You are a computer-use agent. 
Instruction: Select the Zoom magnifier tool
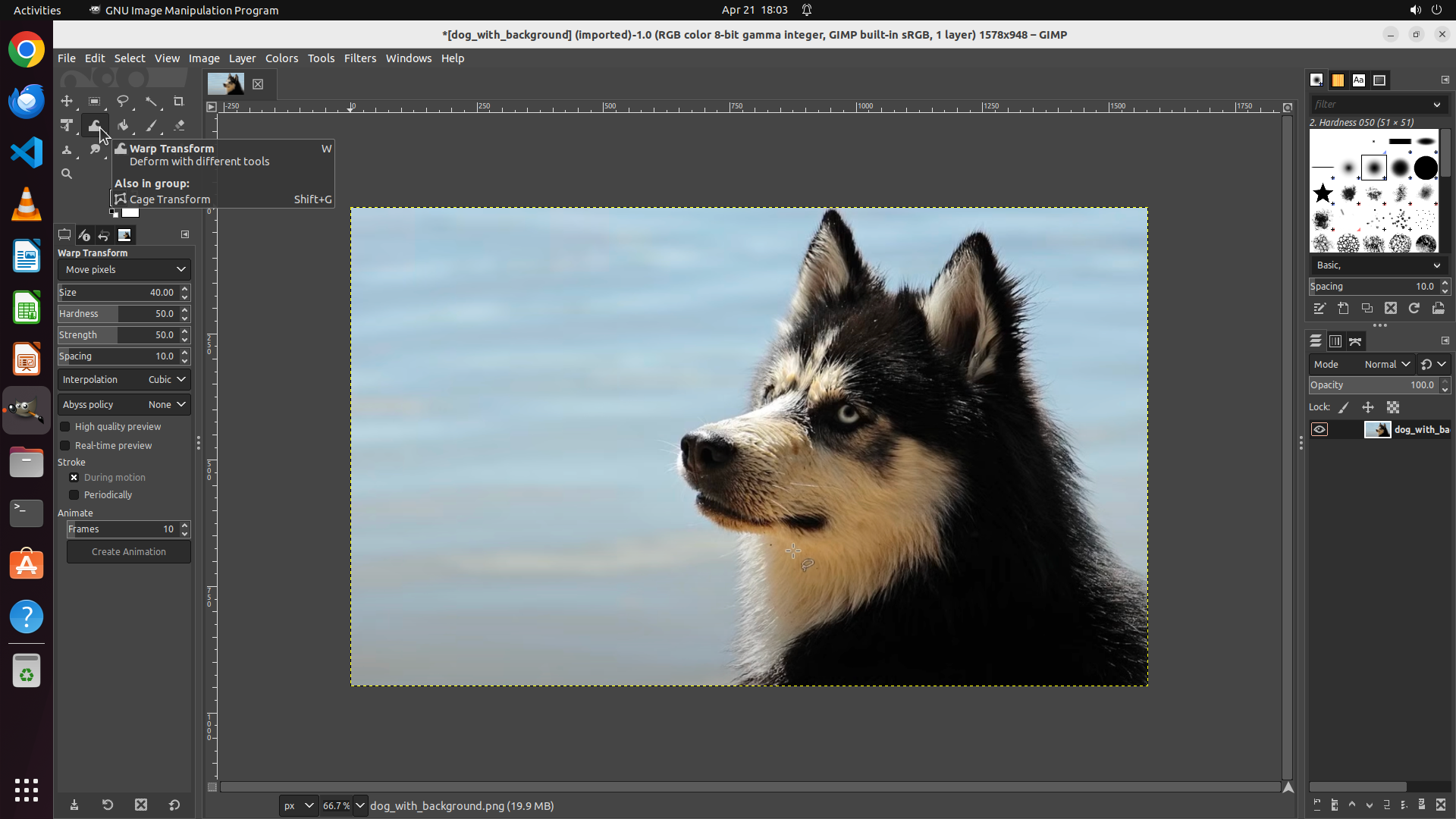(67, 174)
